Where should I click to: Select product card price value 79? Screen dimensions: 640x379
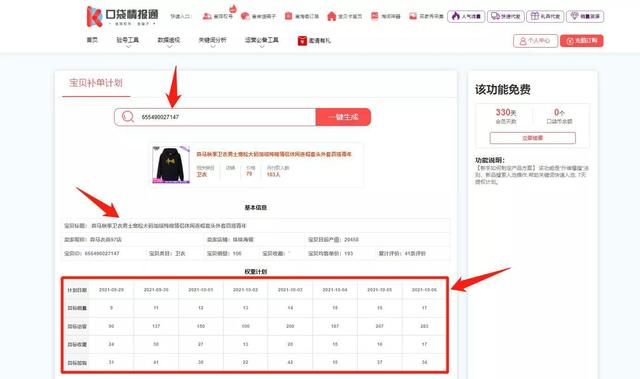pyautogui.click(x=249, y=174)
